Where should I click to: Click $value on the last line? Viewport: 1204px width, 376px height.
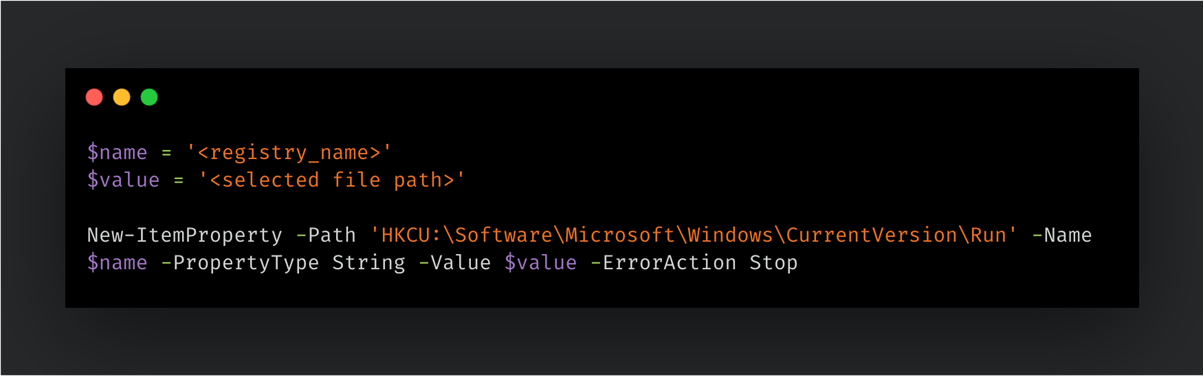pyautogui.click(x=541, y=264)
